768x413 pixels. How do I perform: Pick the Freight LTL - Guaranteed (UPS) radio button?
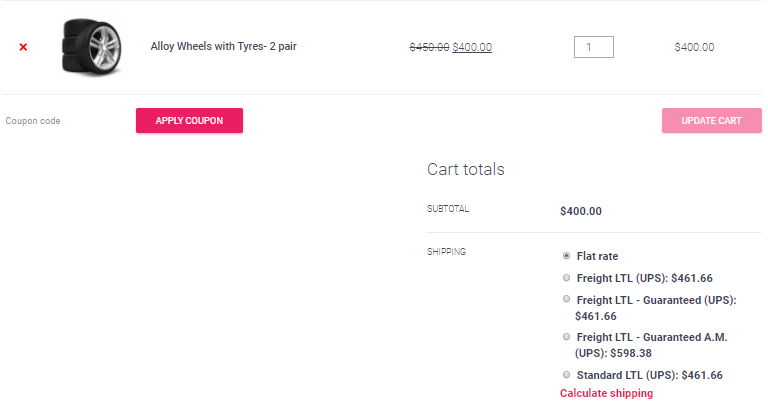point(566,299)
